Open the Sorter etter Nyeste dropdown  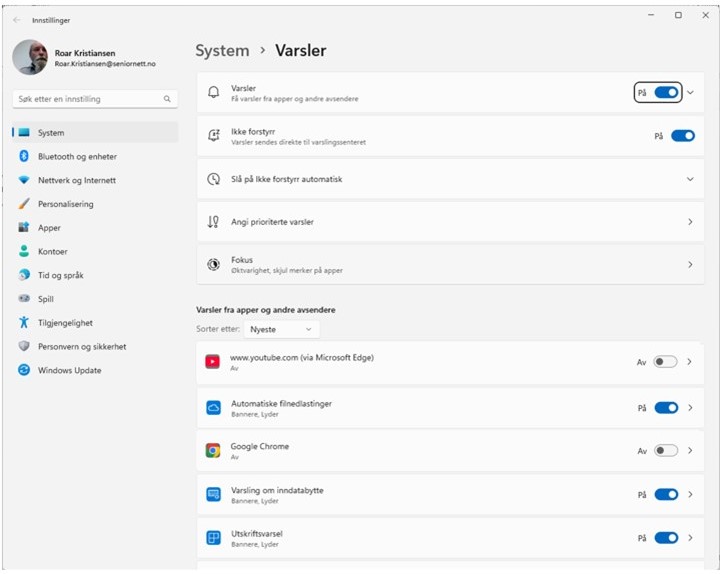click(x=282, y=329)
